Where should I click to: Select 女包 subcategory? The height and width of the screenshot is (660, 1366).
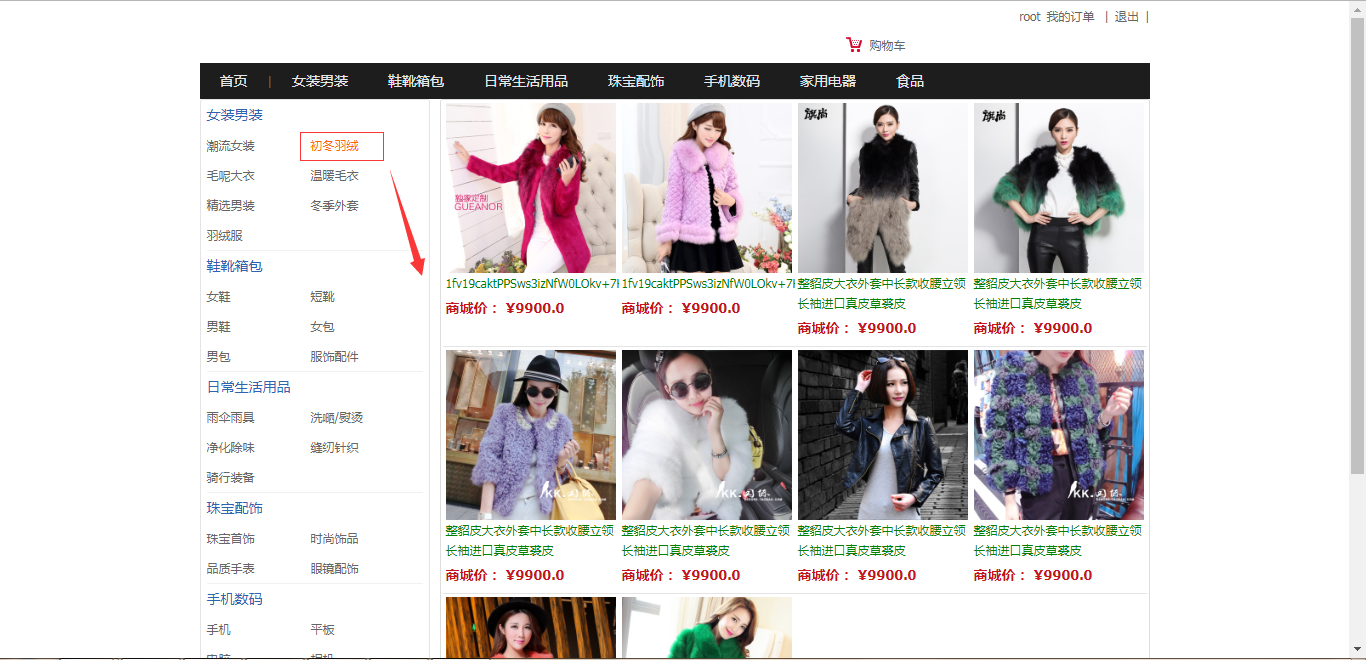(x=322, y=327)
